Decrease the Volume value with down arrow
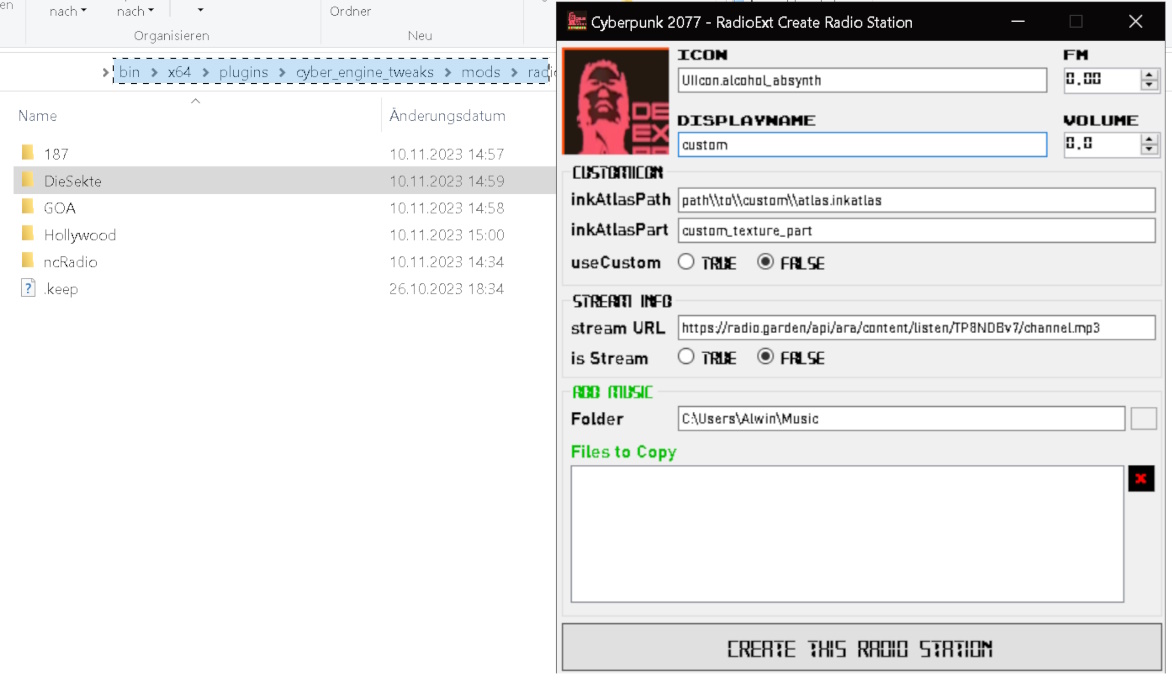The image size is (1172, 680). pyautogui.click(x=1150, y=149)
